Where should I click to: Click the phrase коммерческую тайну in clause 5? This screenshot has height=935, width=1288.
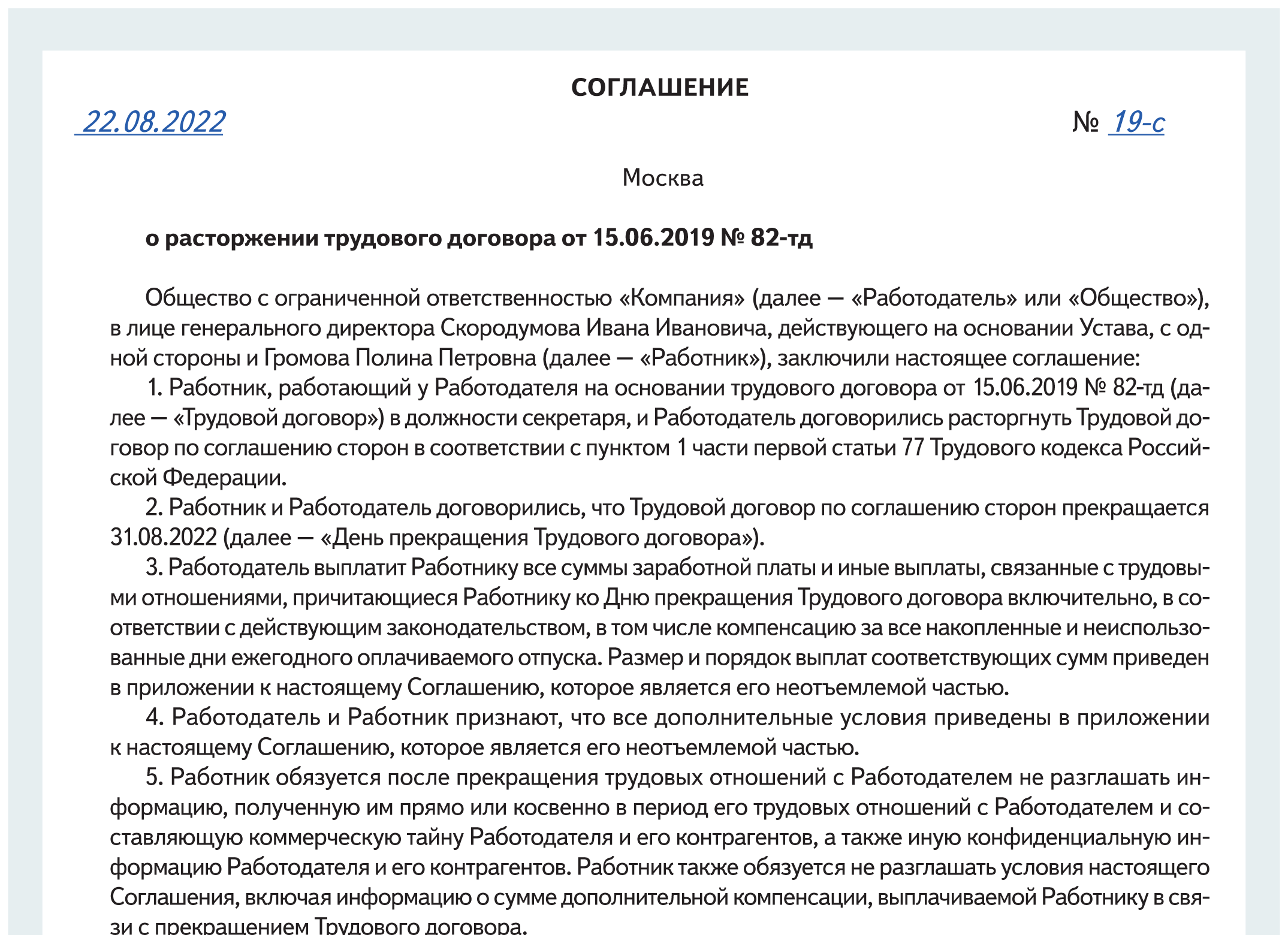(356, 837)
